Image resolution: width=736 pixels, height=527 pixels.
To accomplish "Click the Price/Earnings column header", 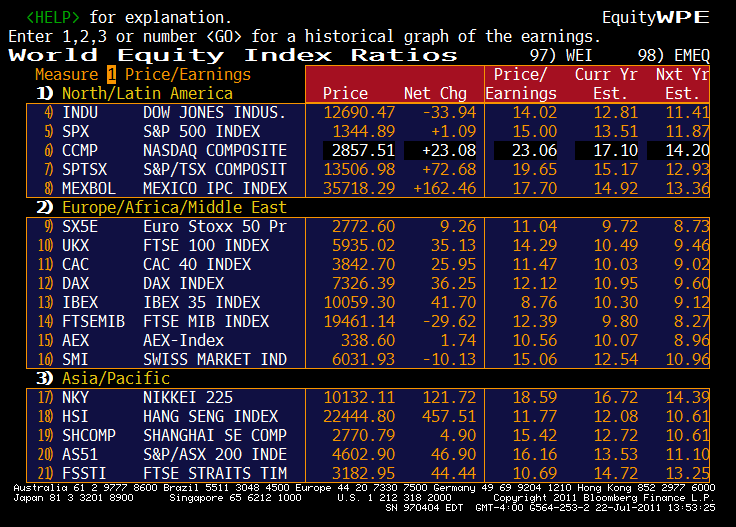I will [x=521, y=84].
